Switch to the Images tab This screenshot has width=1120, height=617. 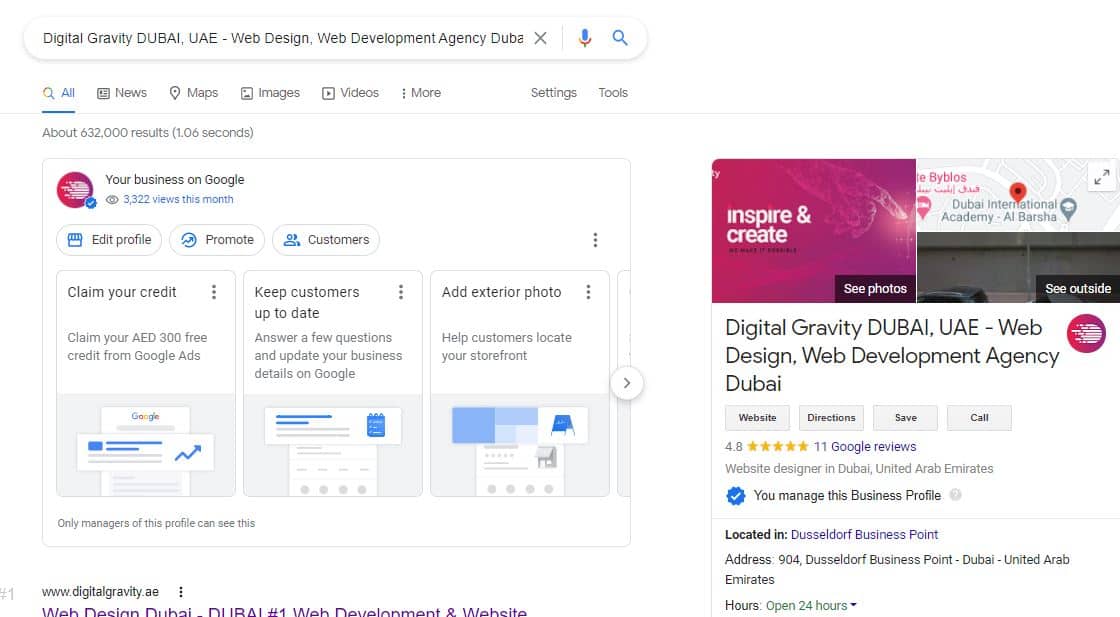pyautogui.click(x=270, y=93)
